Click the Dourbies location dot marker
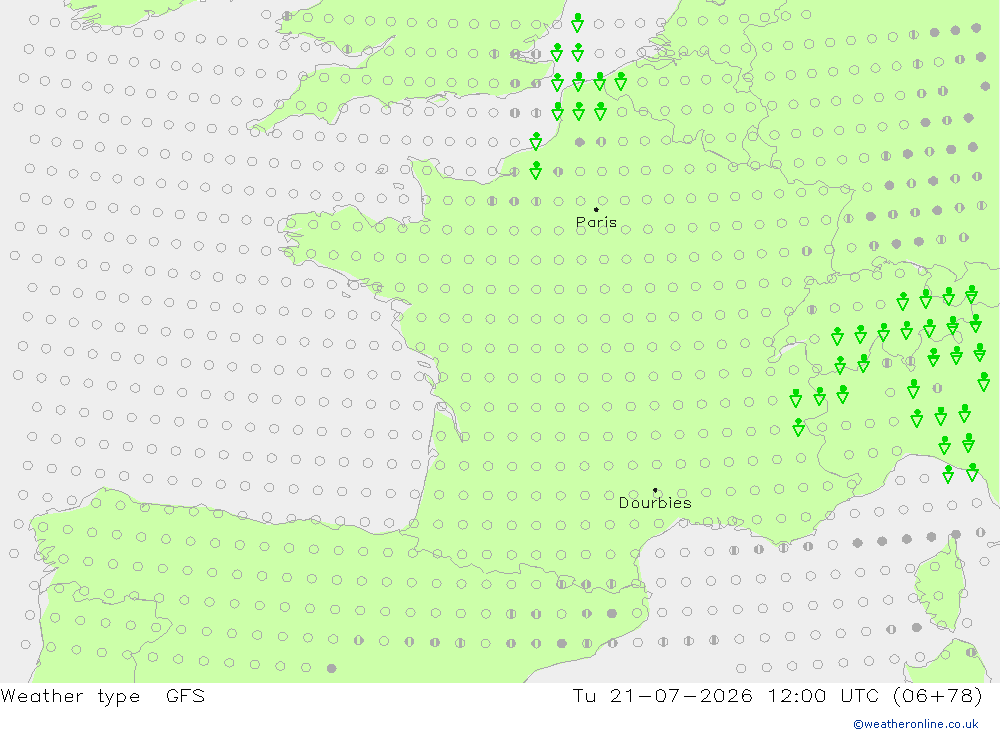The height and width of the screenshot is (733, 1000). coord(655,490)
